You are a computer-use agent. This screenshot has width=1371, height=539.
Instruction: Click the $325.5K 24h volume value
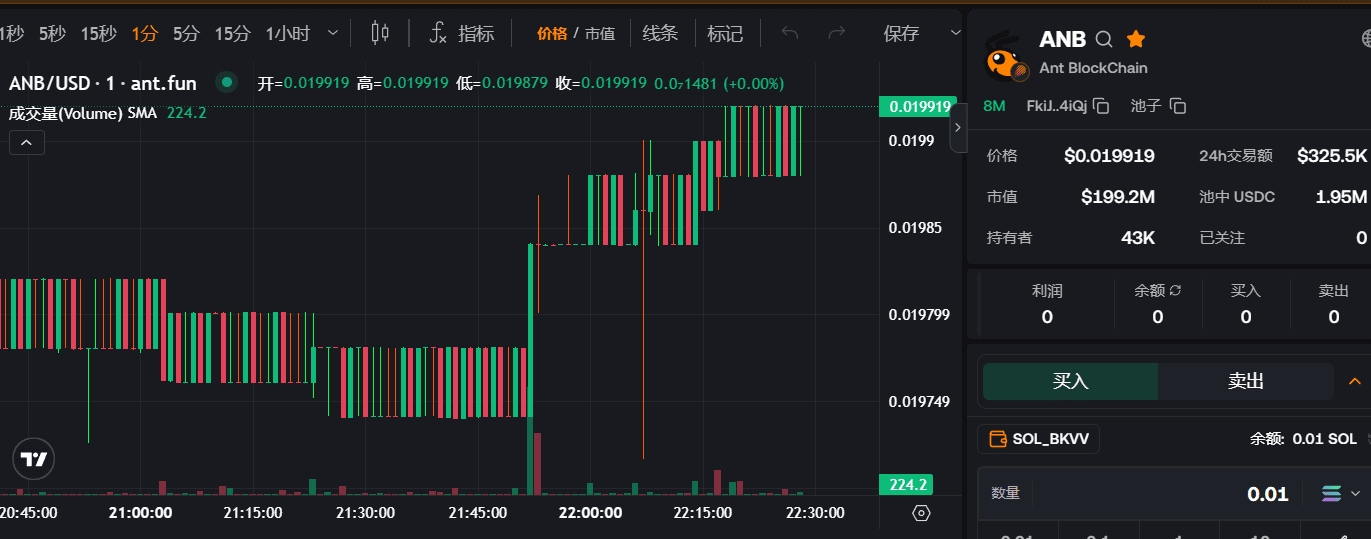pyautogui.click(x=1331, y=156)
